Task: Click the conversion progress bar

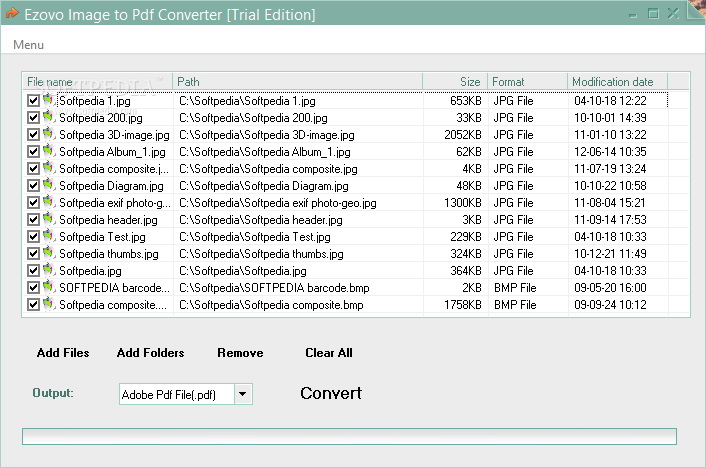Action: pos(349,436)
